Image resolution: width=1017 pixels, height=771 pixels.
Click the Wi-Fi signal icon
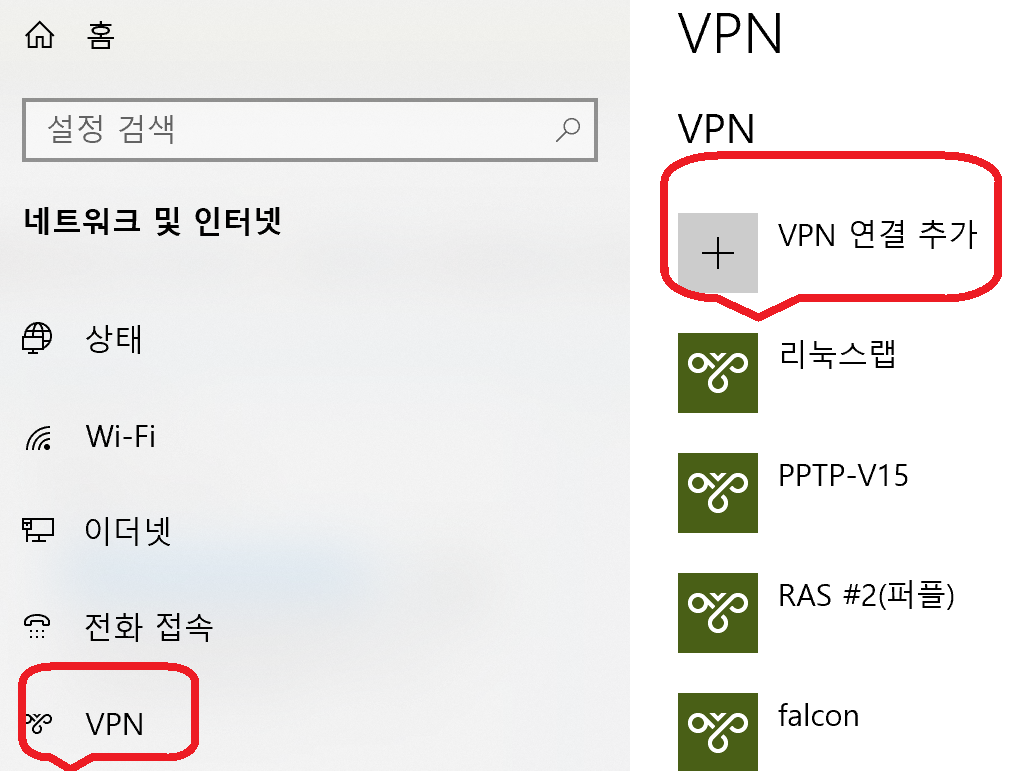click(x=38, y=438)
